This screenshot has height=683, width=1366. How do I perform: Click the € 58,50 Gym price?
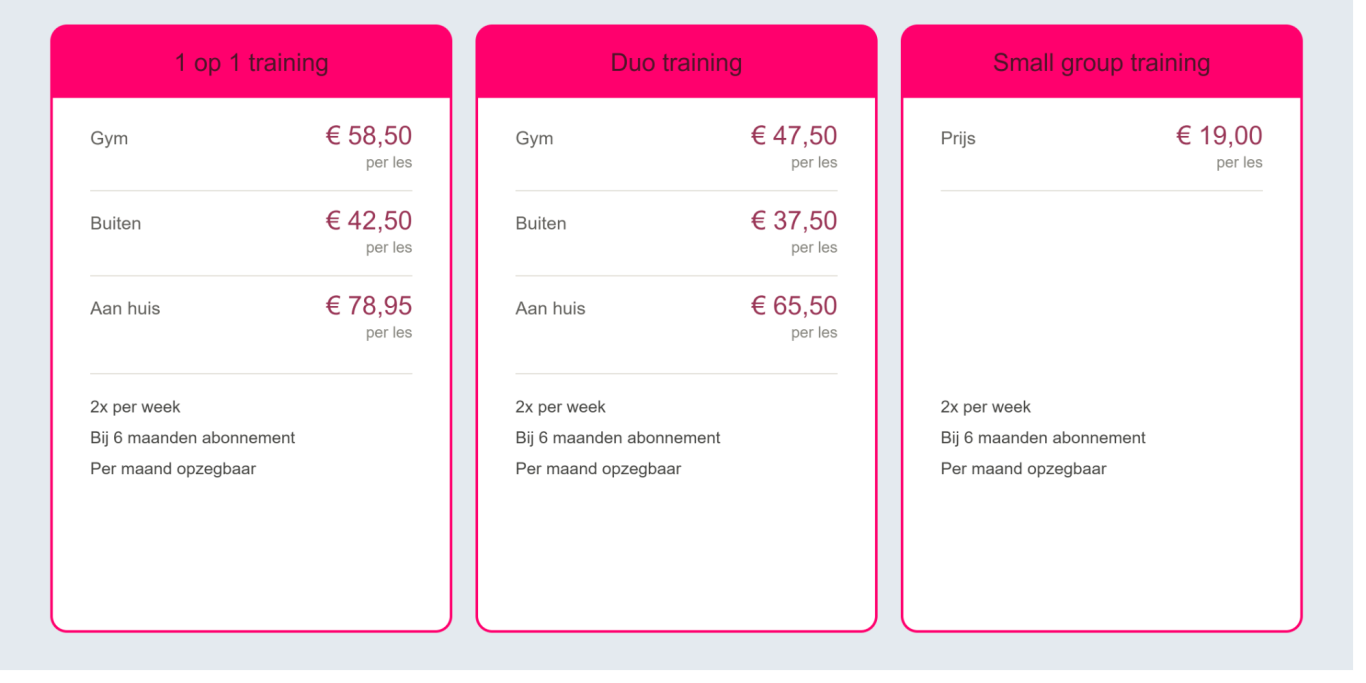[x=368, y=136]
